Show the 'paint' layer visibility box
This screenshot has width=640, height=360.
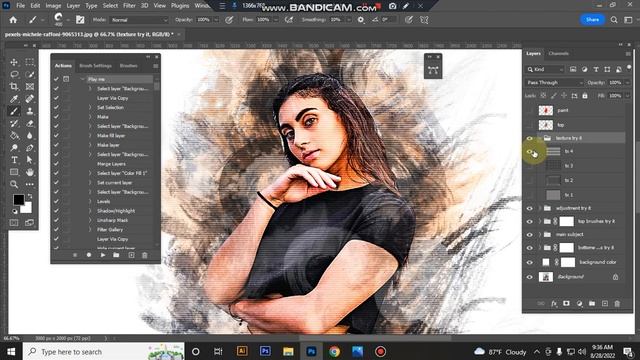530,110
